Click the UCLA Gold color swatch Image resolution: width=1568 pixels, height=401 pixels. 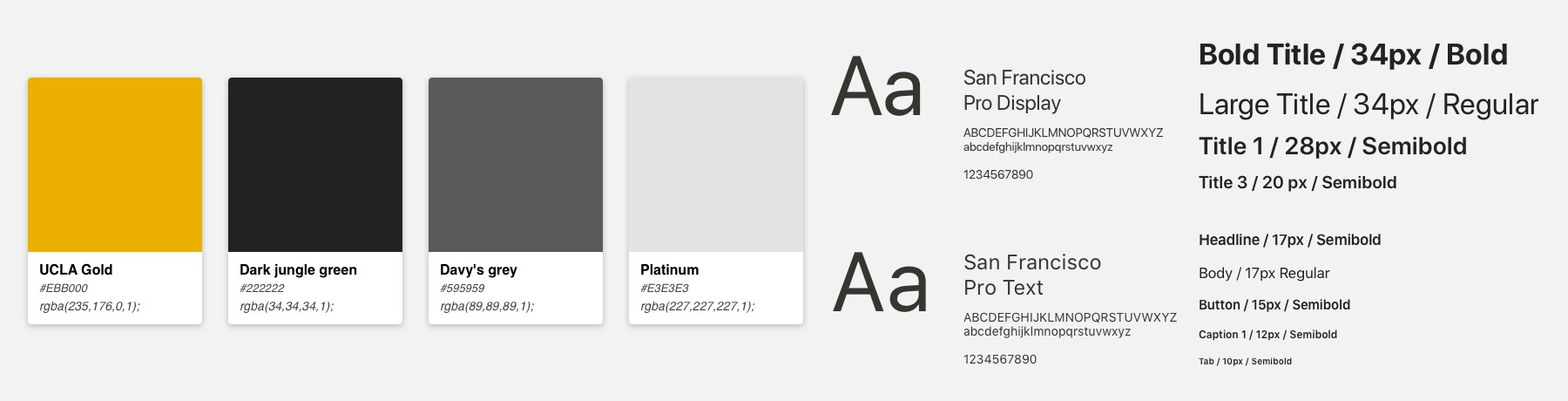pyautogui.click(x=115, y=165)
